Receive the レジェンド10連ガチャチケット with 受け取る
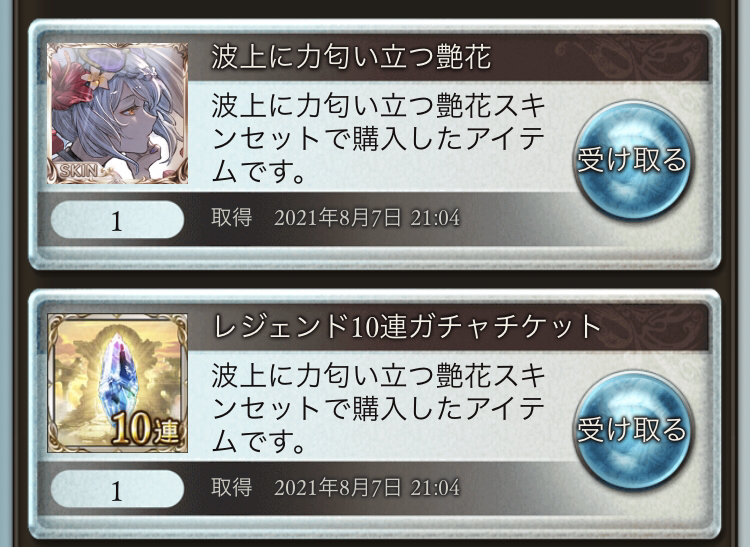Screen dimensions: 750x547 click(x=632, y=429)
